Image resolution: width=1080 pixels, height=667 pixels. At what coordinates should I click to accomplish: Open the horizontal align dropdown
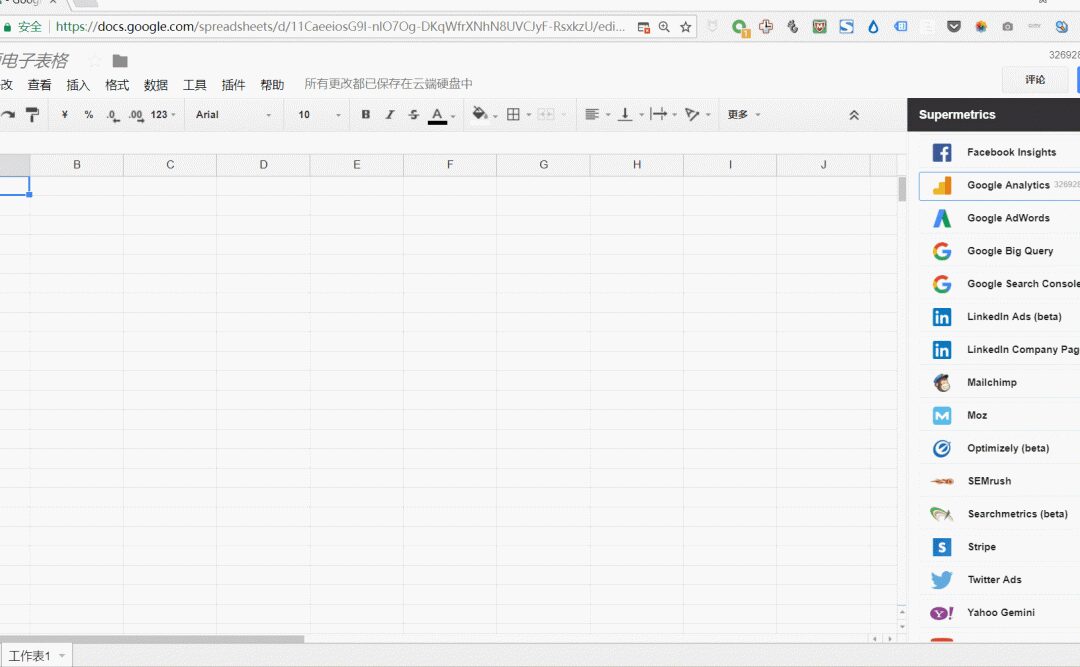[597, 114]
